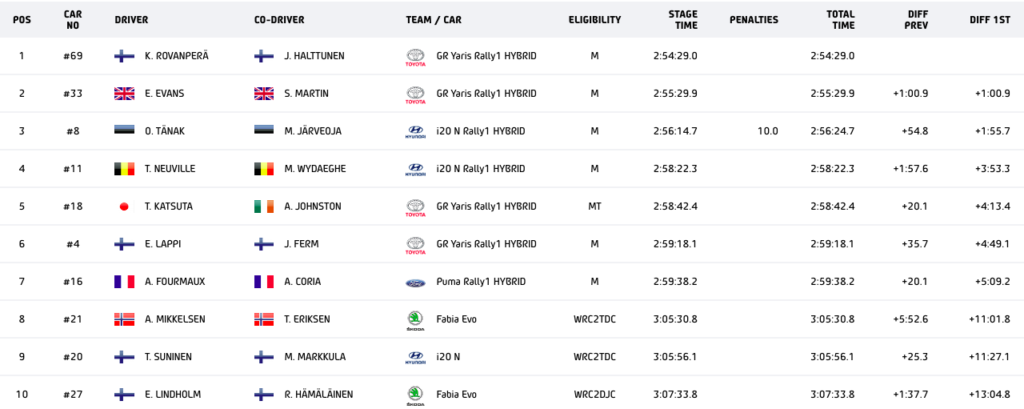The height and width of the screenshot is (409, 1024).
Task: Open driver E. Lappi's entry
Action: point(161,244)
